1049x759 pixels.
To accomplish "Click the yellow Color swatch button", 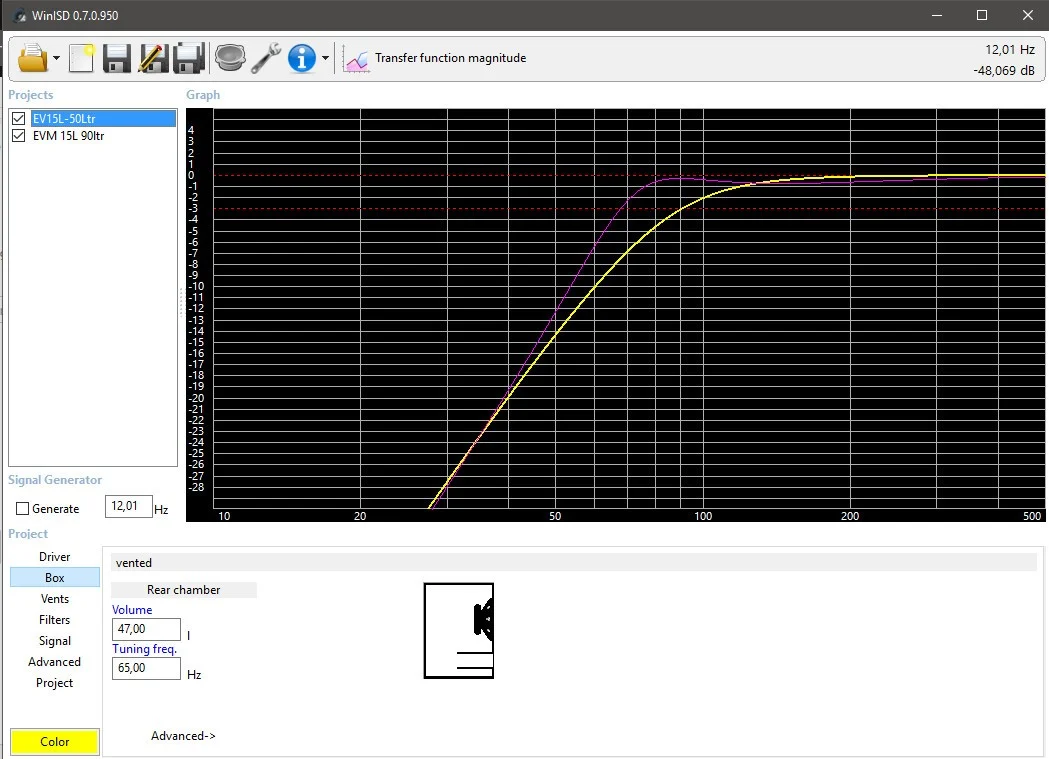I will tap(54, 741).
